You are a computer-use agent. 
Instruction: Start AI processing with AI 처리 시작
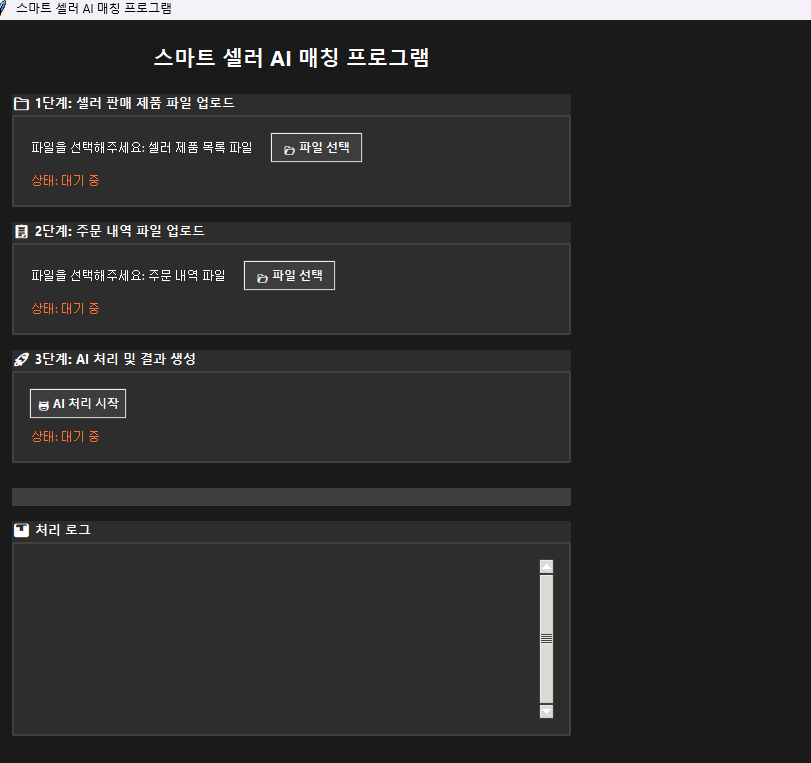(x=78, y=404)
